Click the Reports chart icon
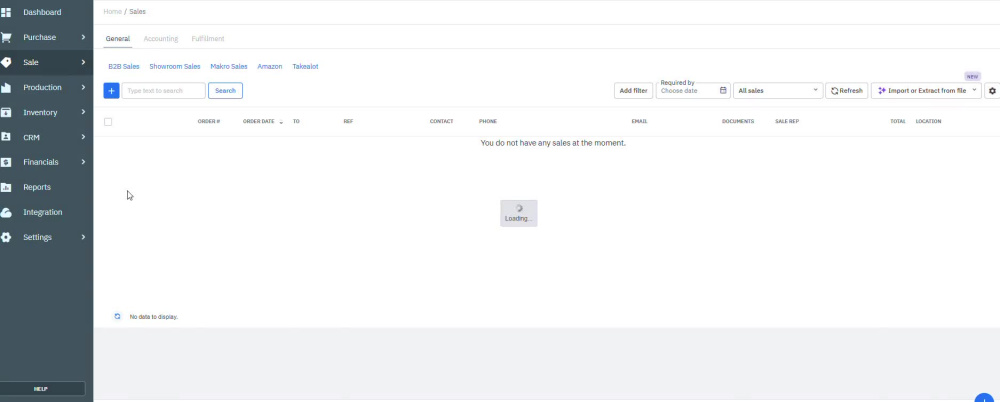This screenshot has height=402, width=1000. [x=6, y=187]
